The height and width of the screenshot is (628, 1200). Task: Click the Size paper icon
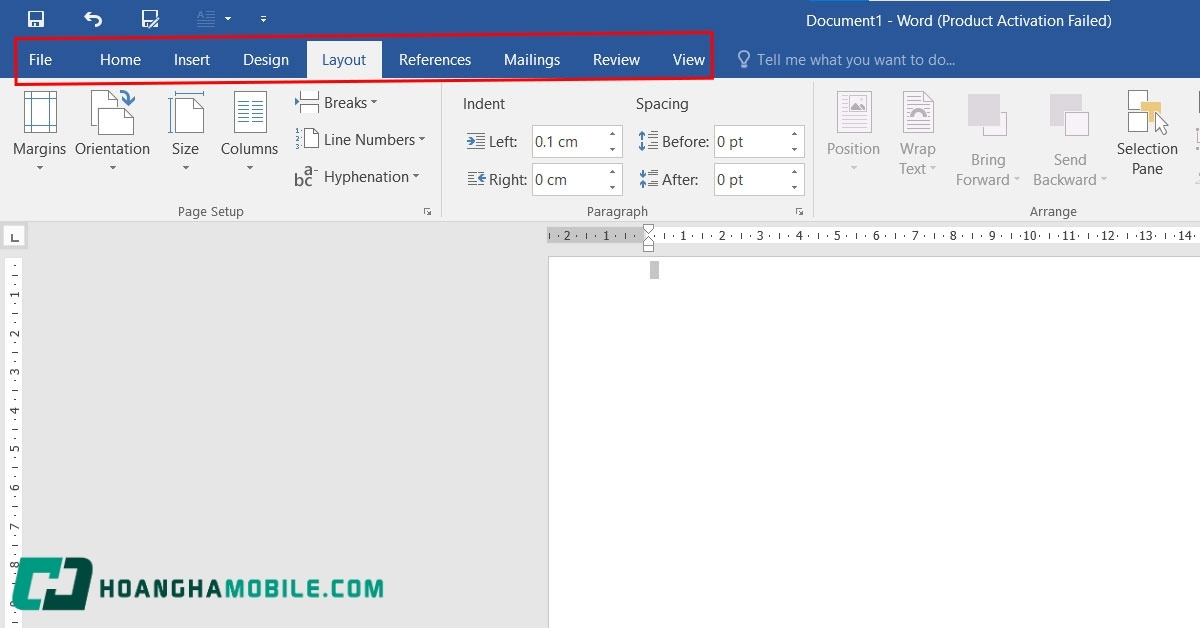pyautogui.click(x=185, y=113)
